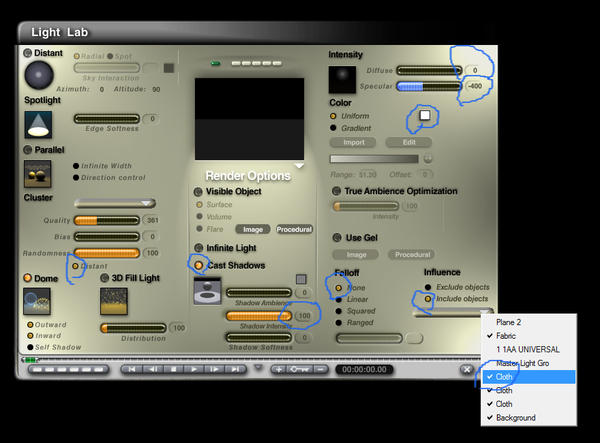600x443 pixels.
Task: Click the small square beside shadow preview
Action: tap(301, 279)
